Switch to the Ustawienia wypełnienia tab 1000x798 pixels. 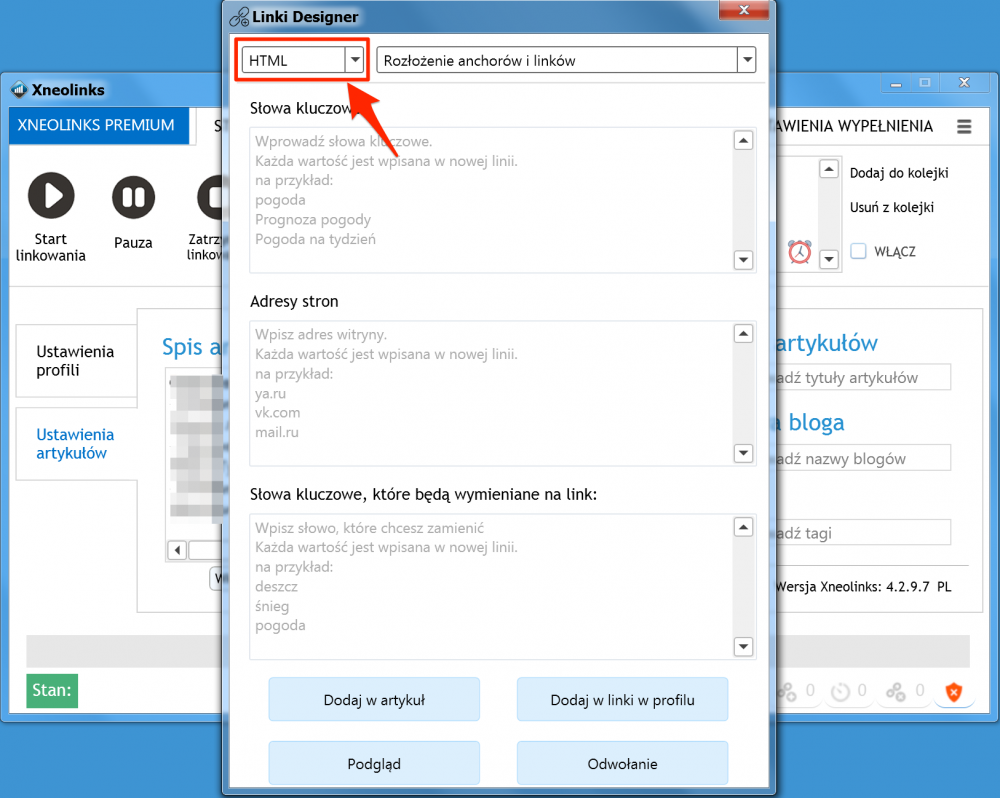point(853,126)
